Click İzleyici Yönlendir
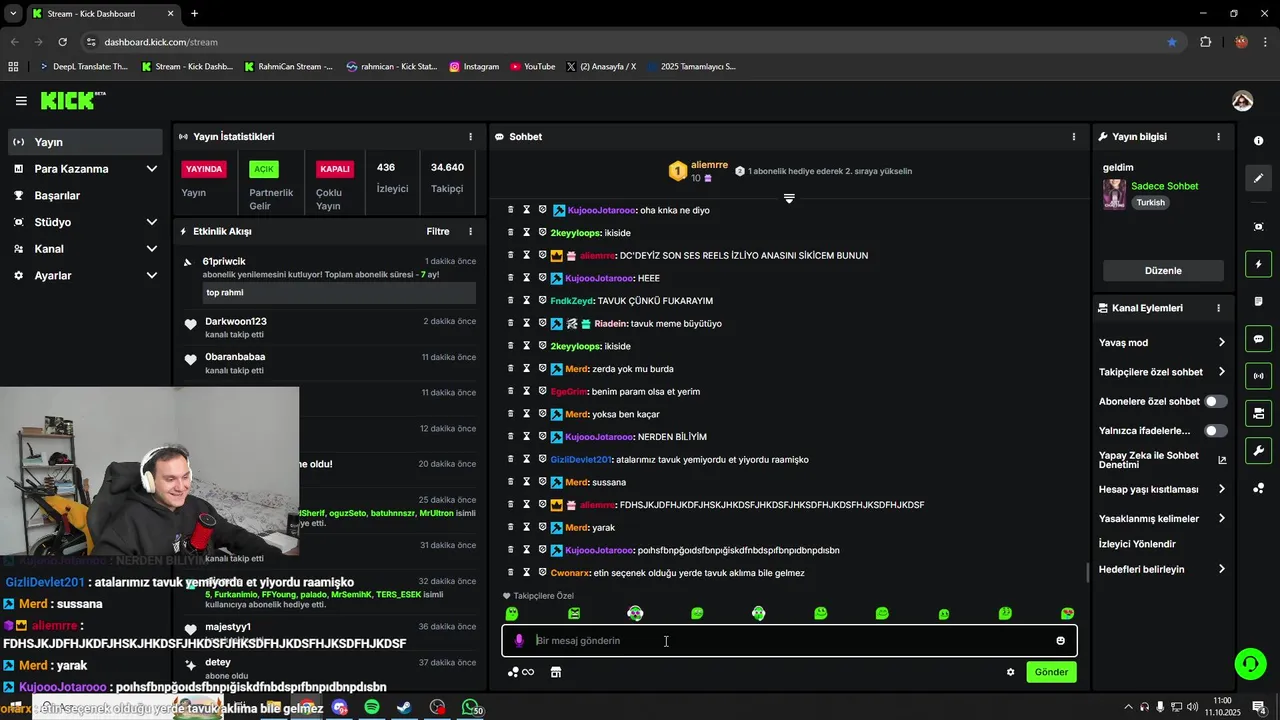The width and height of the screenshot is (1280, 720). pos(1137,544)
